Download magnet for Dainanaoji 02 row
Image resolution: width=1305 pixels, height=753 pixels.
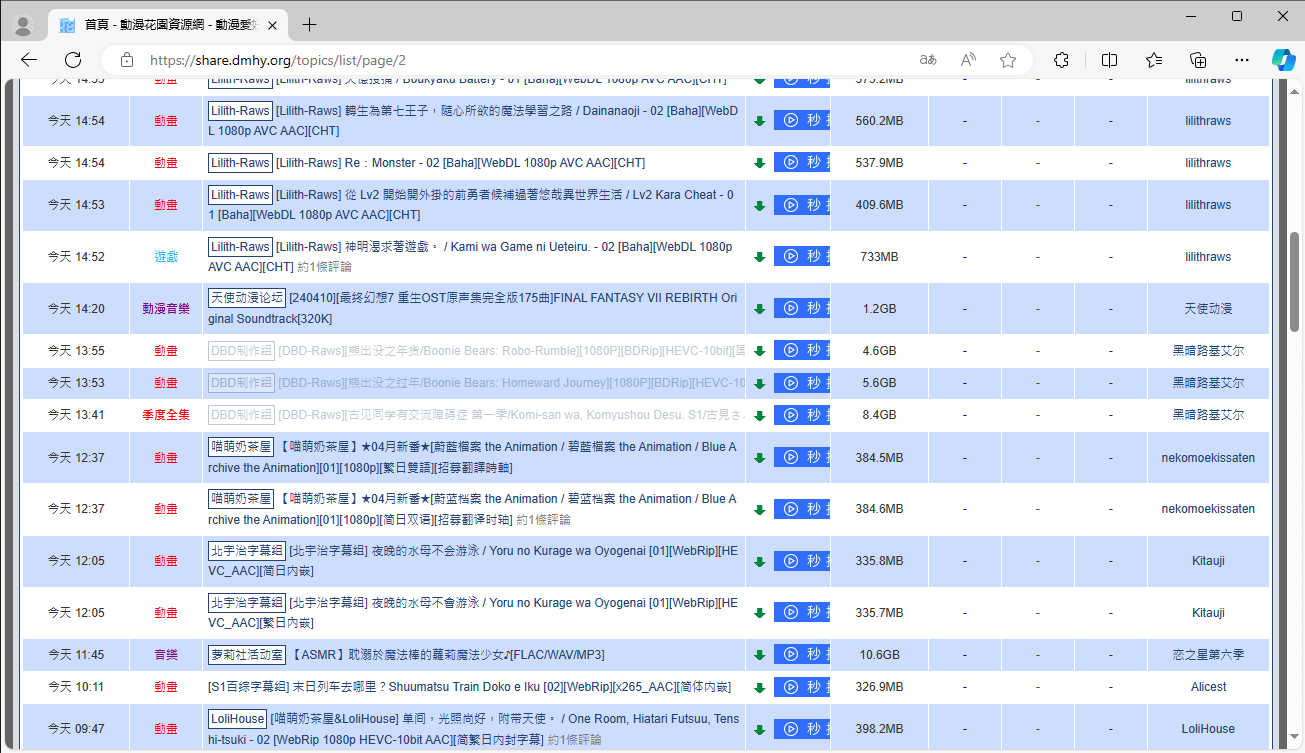759,121
